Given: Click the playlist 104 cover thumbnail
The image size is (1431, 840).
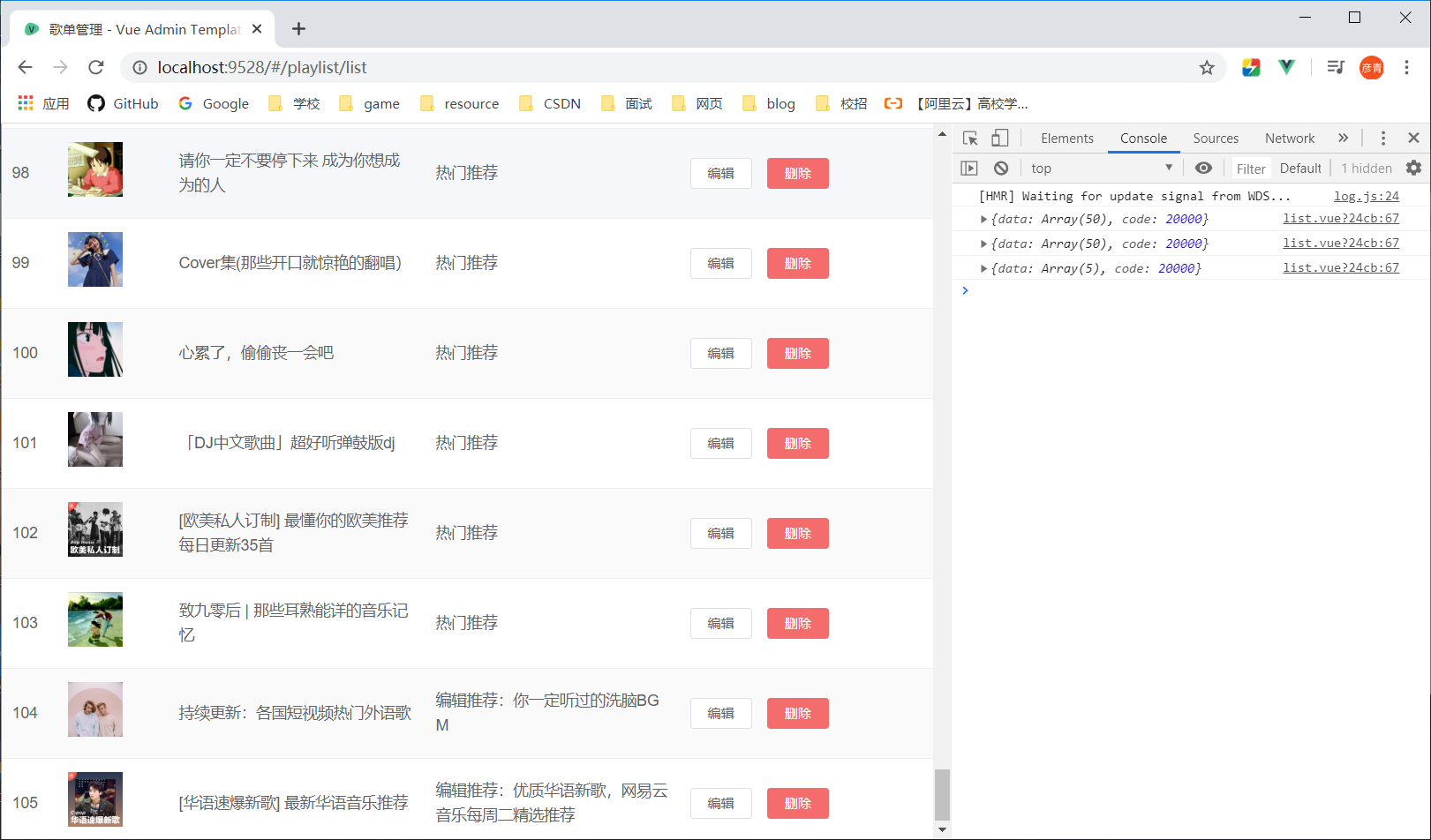Looking at the screenshot, I should click(94, 709).
